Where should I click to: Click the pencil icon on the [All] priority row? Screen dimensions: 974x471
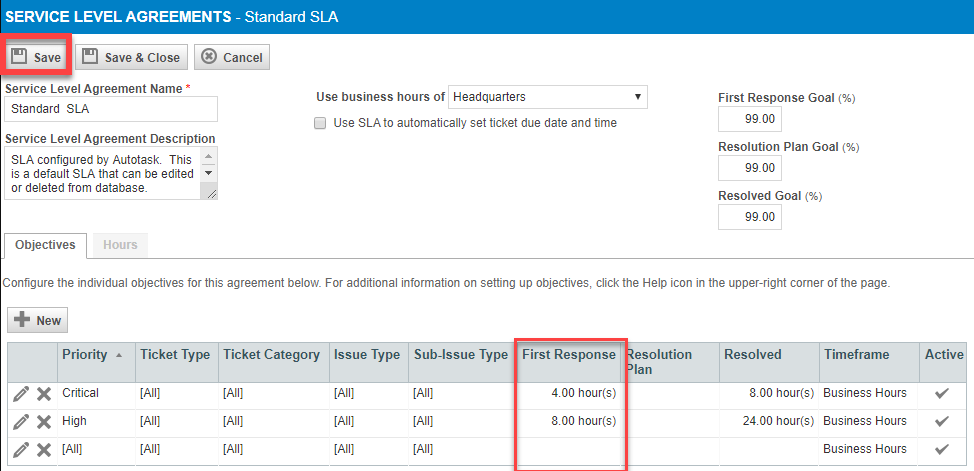point(21,450)
